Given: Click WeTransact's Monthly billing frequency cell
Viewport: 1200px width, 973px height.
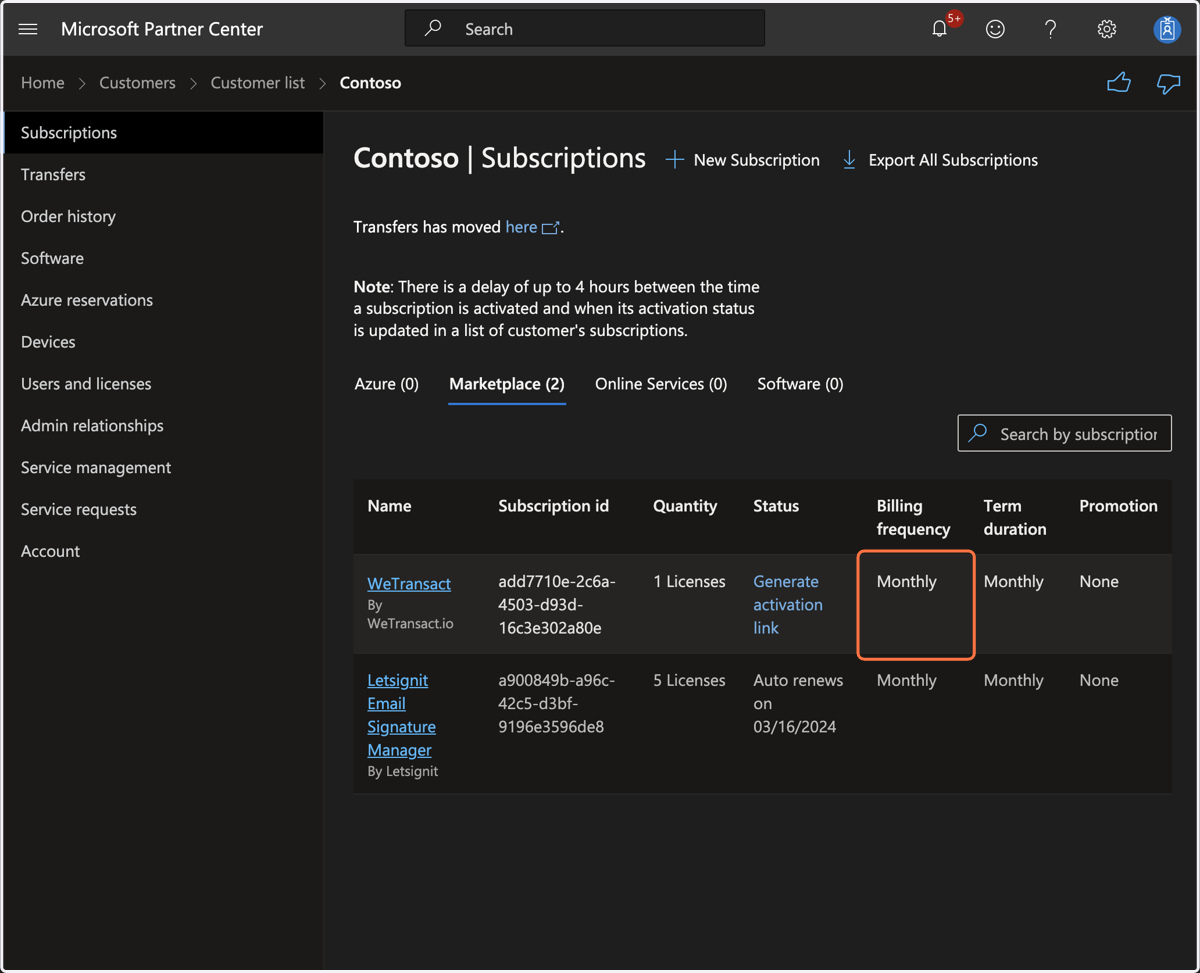Looking at the screenshot, I should 907,581.
